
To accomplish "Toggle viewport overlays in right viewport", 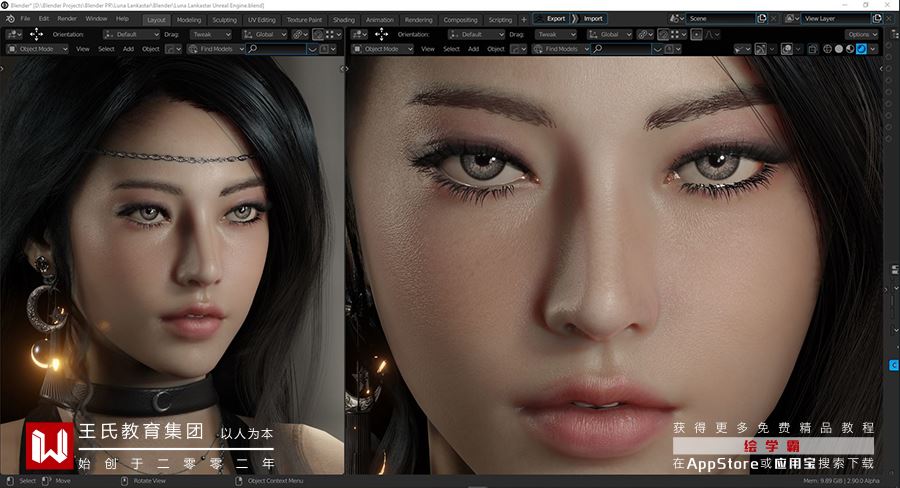I will (787, 49).
